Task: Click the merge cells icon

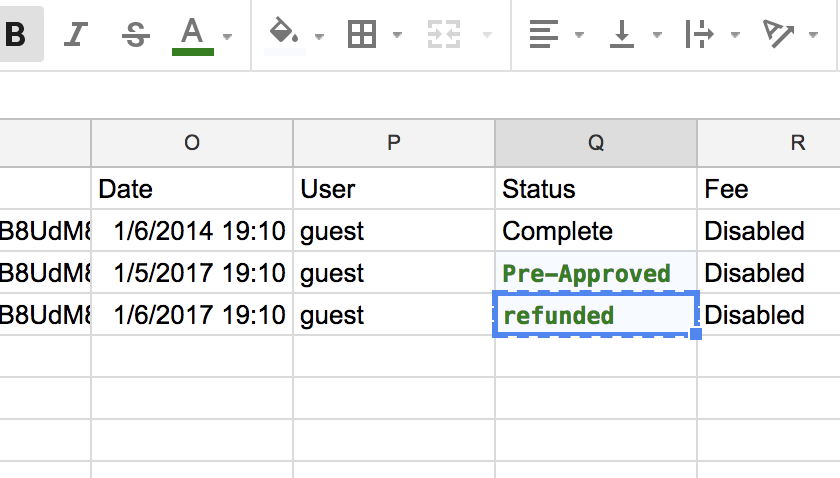Action: (x=444, y=35)
